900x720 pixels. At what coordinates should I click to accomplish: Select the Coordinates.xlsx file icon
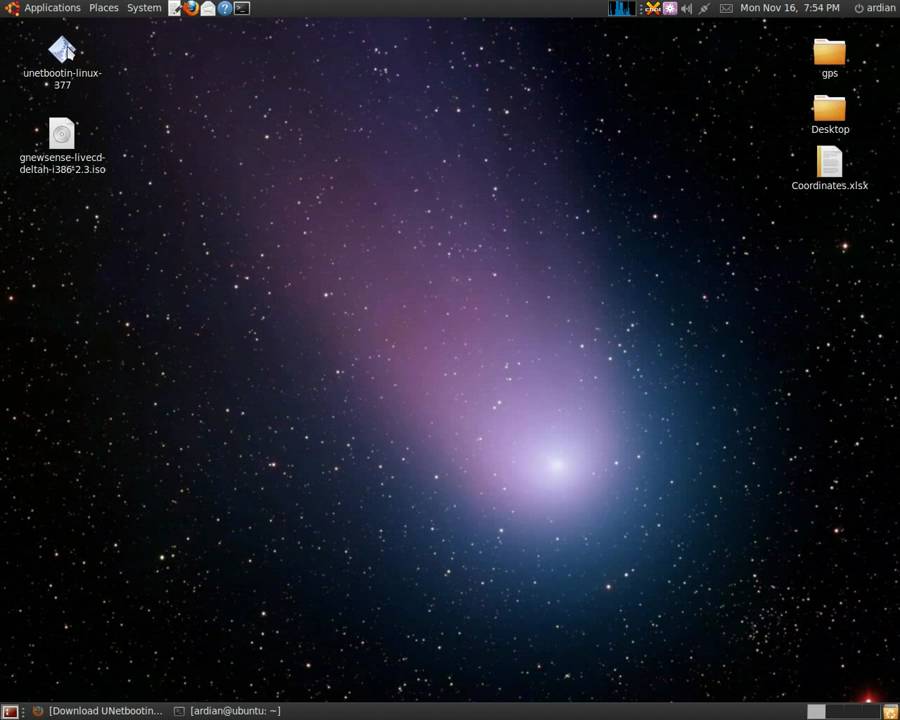coord(829,168)
